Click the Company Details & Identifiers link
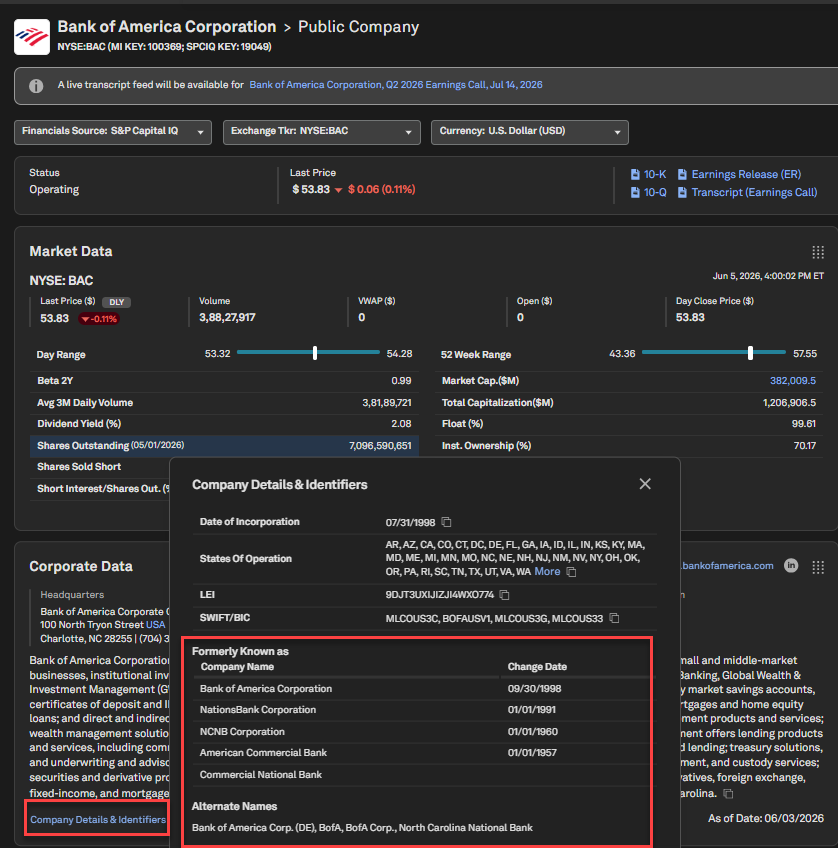 click(98, 819)
